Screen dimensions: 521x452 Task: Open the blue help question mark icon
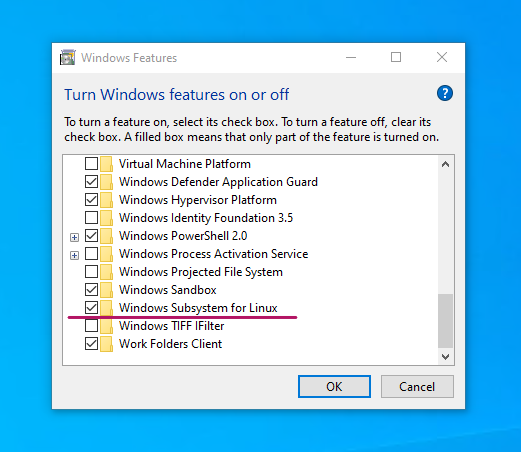point(445,93)
